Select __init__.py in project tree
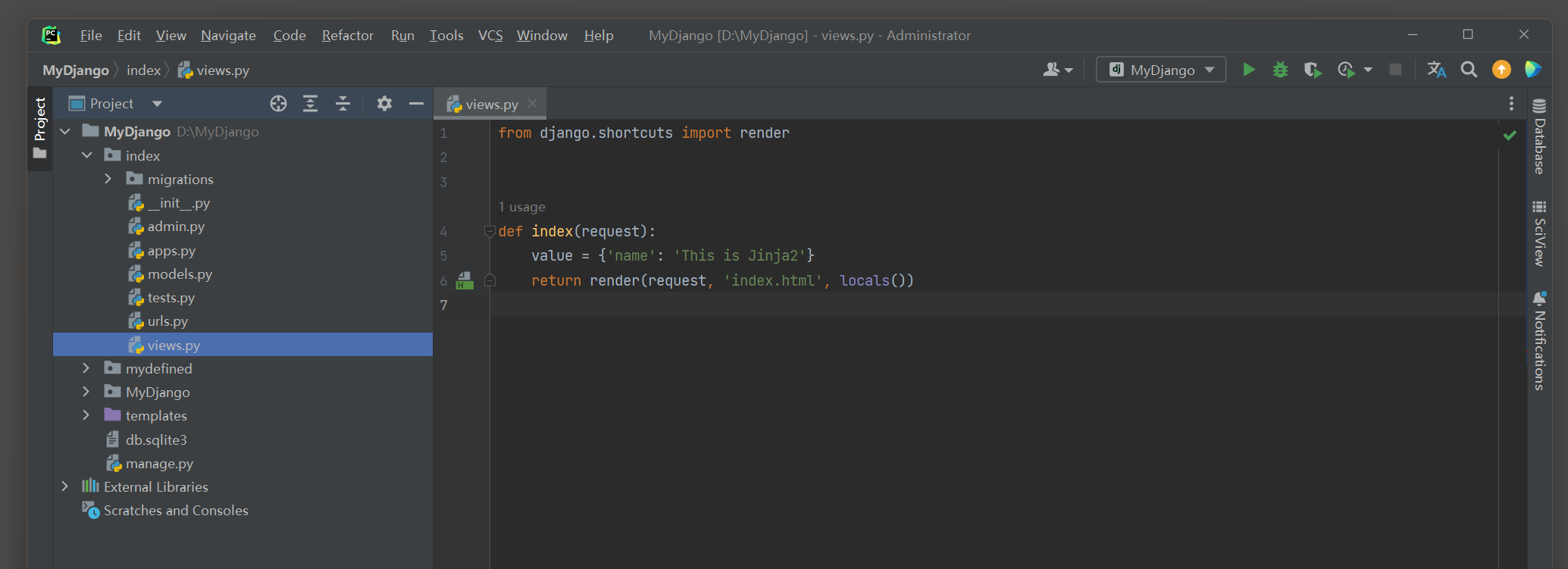This screenshot has height=569, width=1568. point(179,203)
